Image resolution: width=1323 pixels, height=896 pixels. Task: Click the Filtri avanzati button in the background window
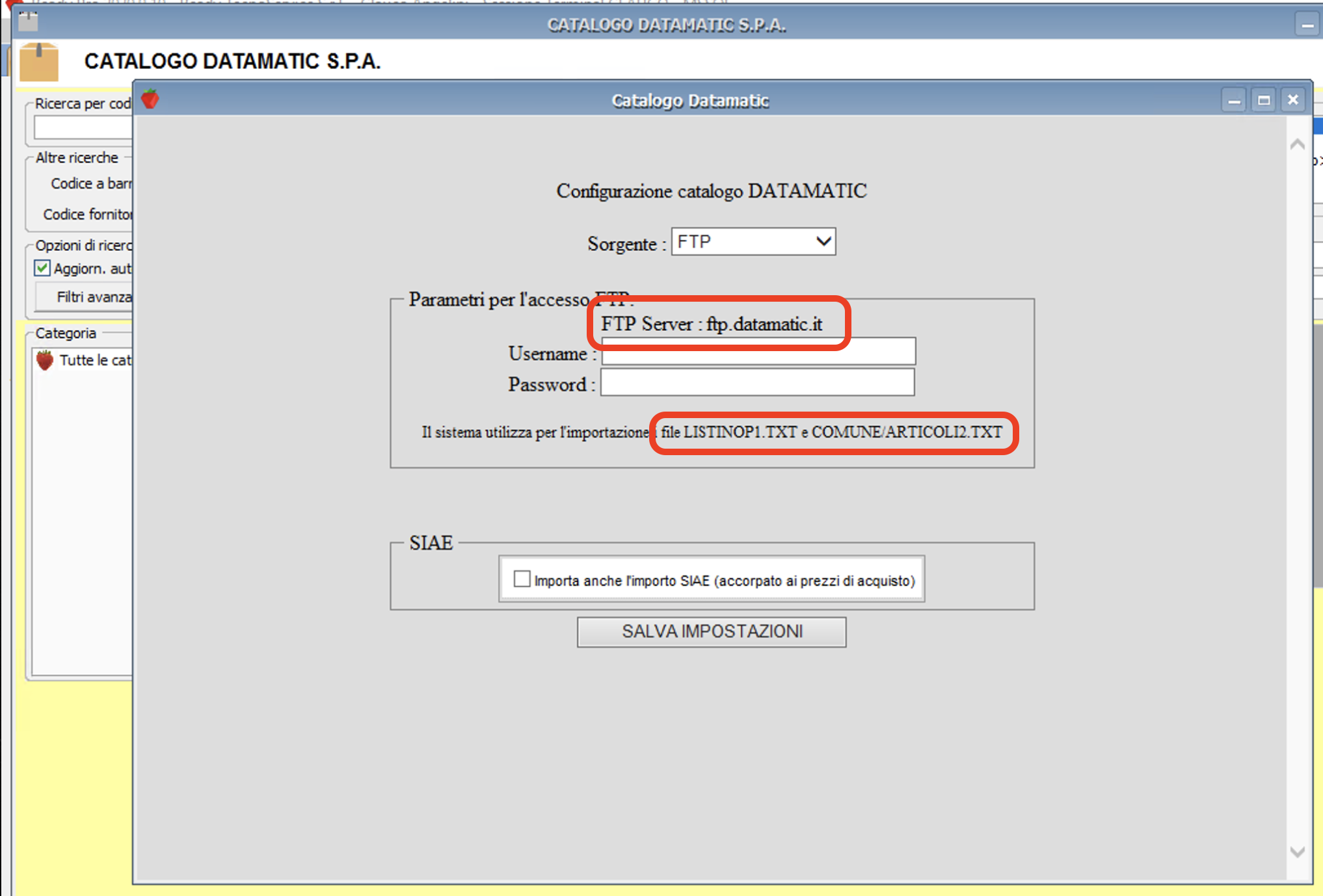tap(85, 297)
